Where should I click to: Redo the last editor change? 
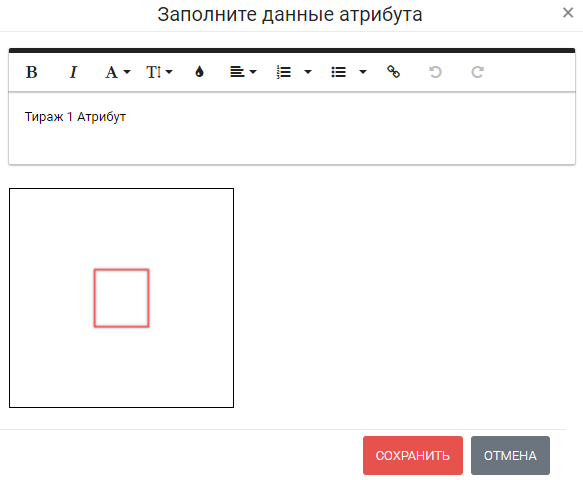[x=477, y=72]
